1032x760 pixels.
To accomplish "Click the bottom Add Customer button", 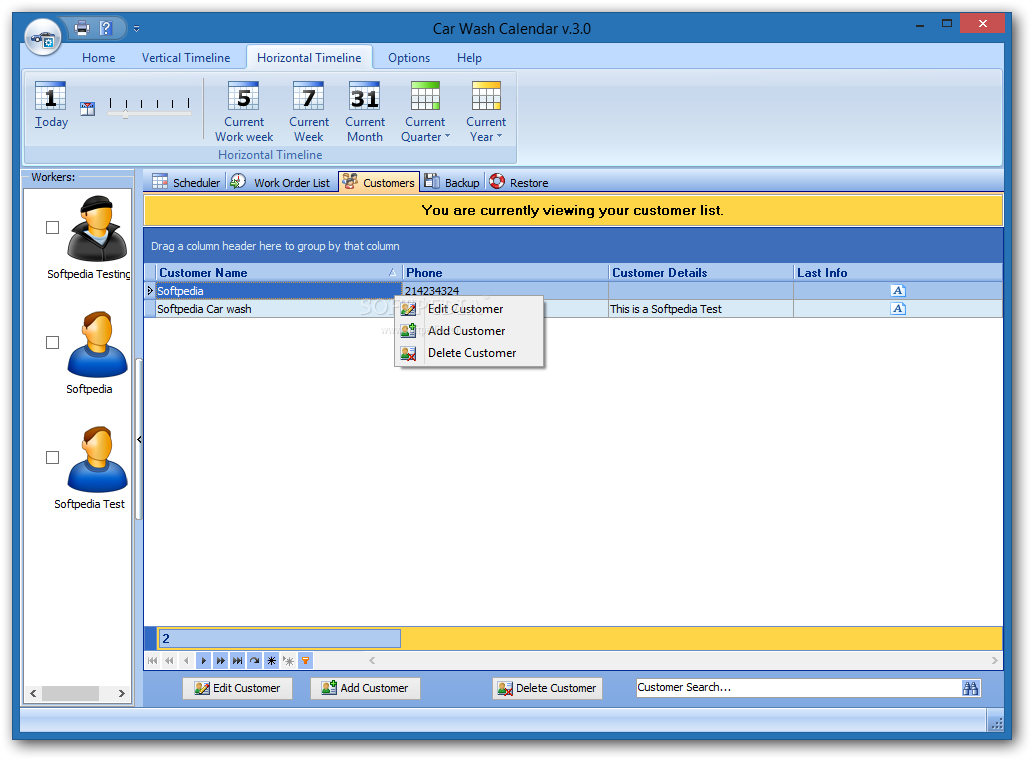I will point(365,688).
